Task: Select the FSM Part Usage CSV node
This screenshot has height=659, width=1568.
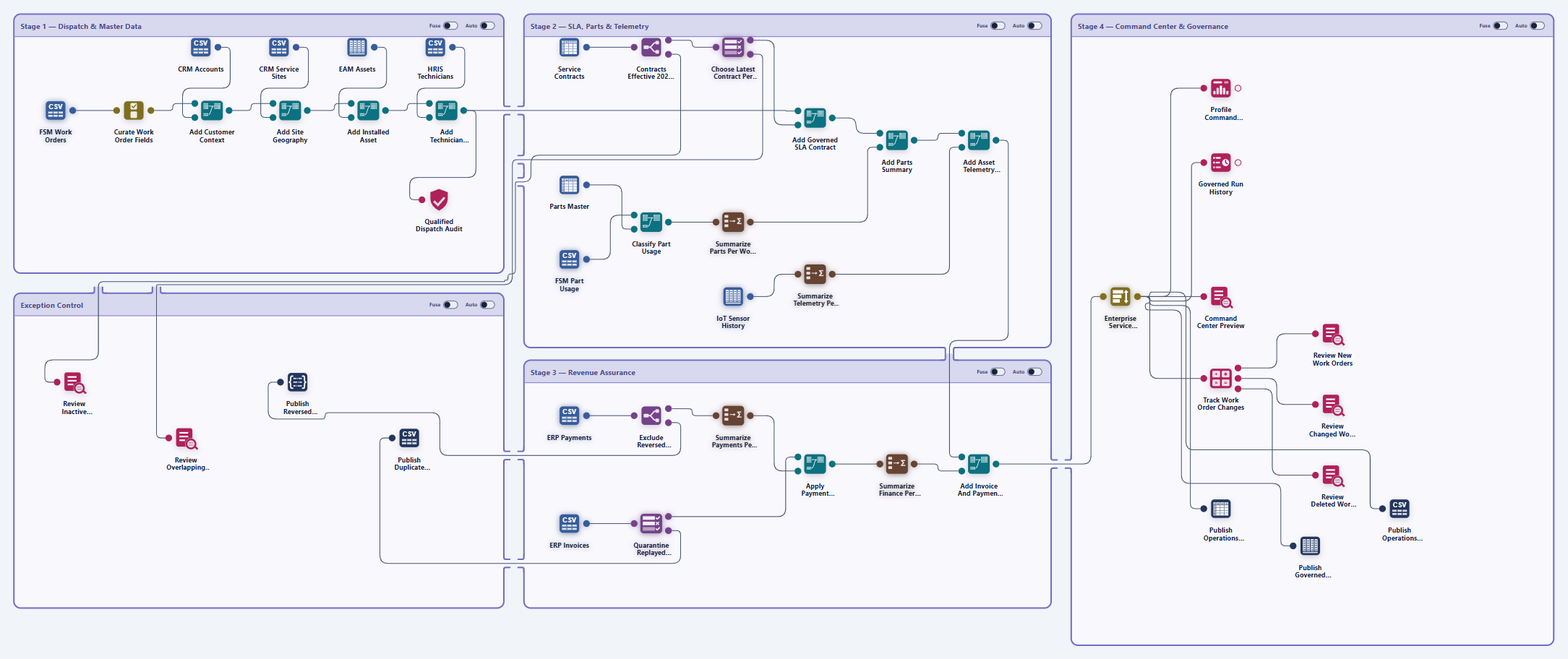Action: tap(570, 259)
